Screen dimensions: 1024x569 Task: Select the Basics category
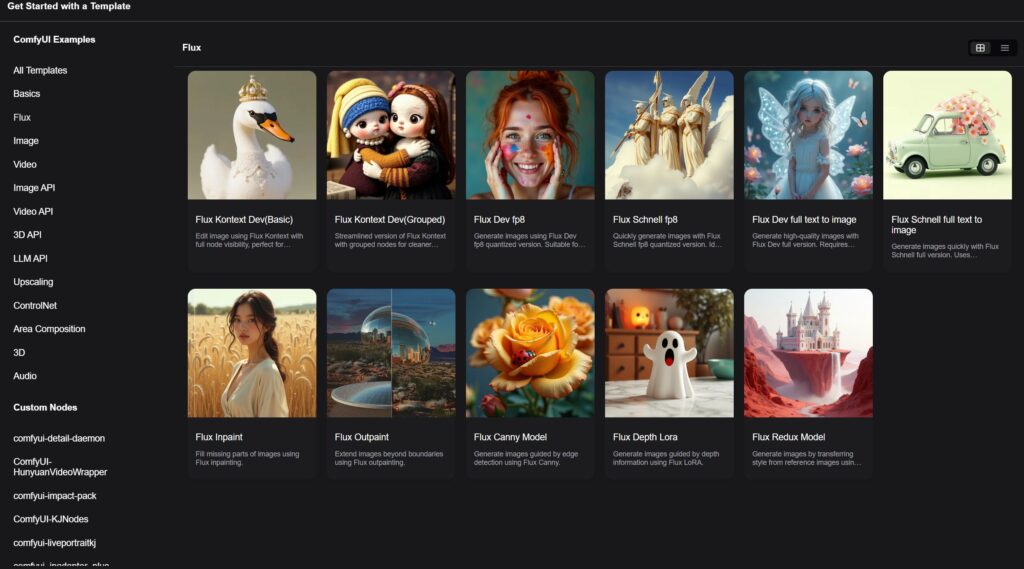pos(27,94)
